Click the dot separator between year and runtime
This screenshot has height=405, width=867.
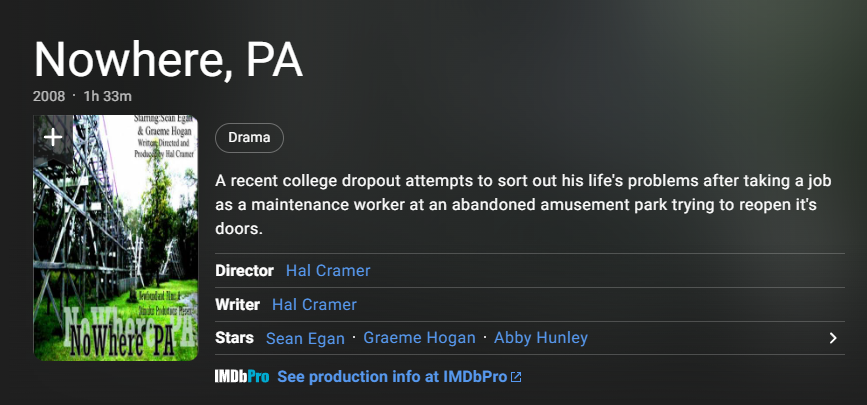point(74,95)
